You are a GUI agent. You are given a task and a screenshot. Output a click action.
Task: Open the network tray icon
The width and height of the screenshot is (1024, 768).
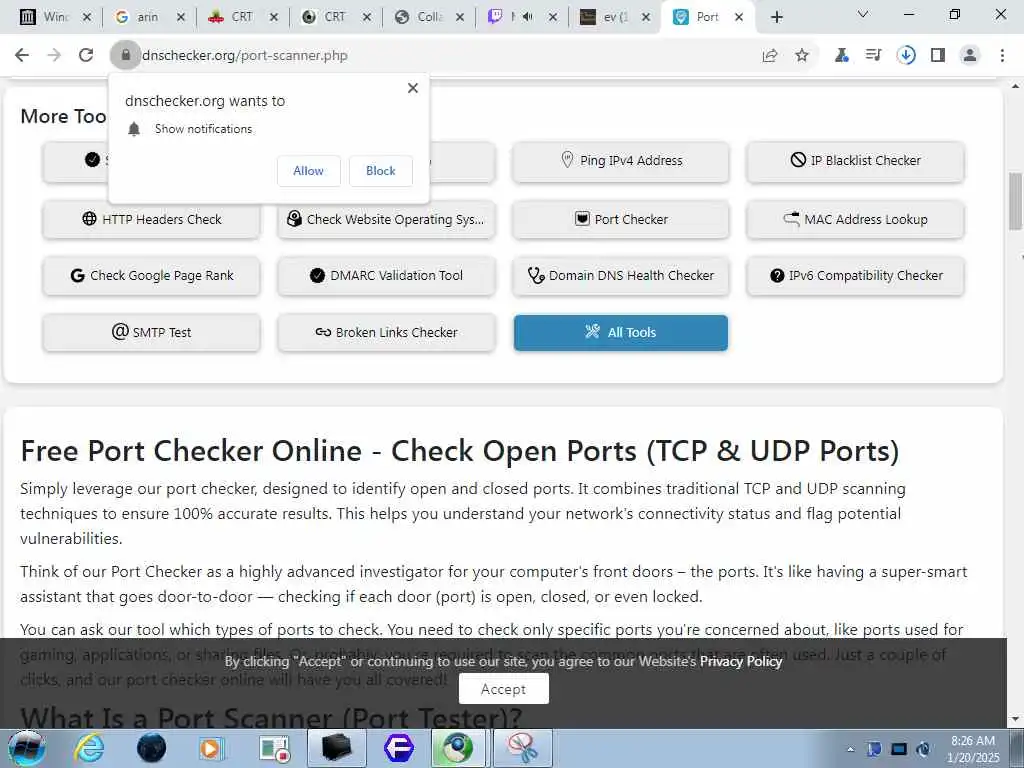click(x=899, y=749)
